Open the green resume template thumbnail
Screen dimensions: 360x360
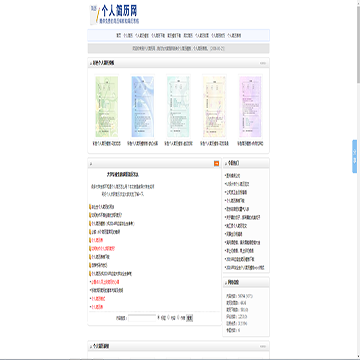click(106, 107)
